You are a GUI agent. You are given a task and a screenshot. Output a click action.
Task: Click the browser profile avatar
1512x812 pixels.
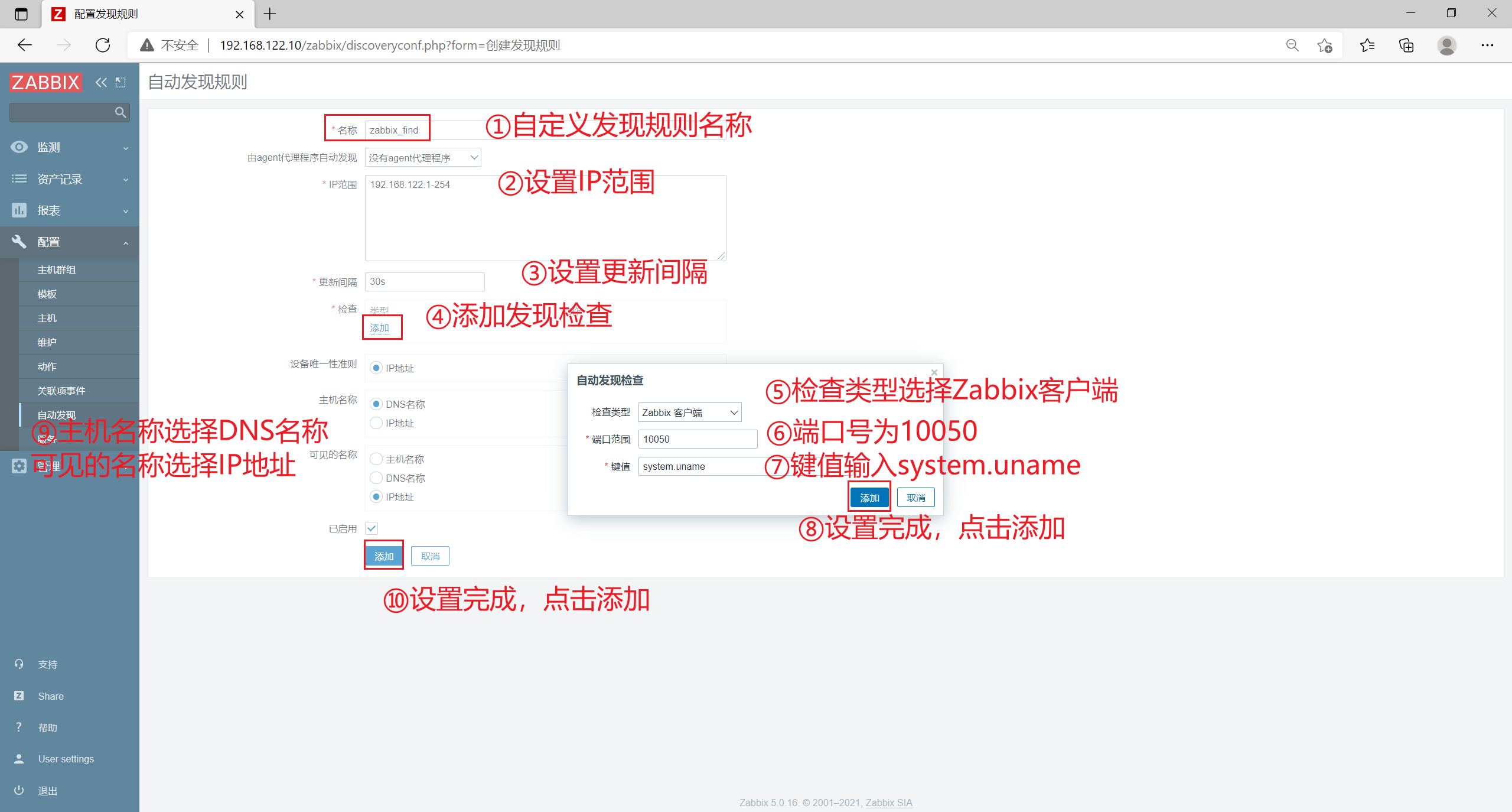[x=1446, y=45]
